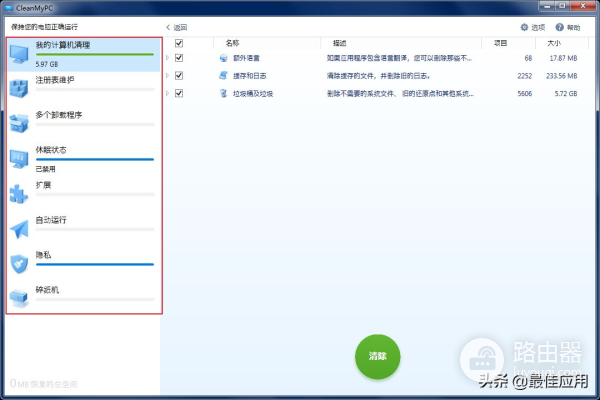Select the 隐私 shield icon

pyautogui.click(x=20, y=264)
